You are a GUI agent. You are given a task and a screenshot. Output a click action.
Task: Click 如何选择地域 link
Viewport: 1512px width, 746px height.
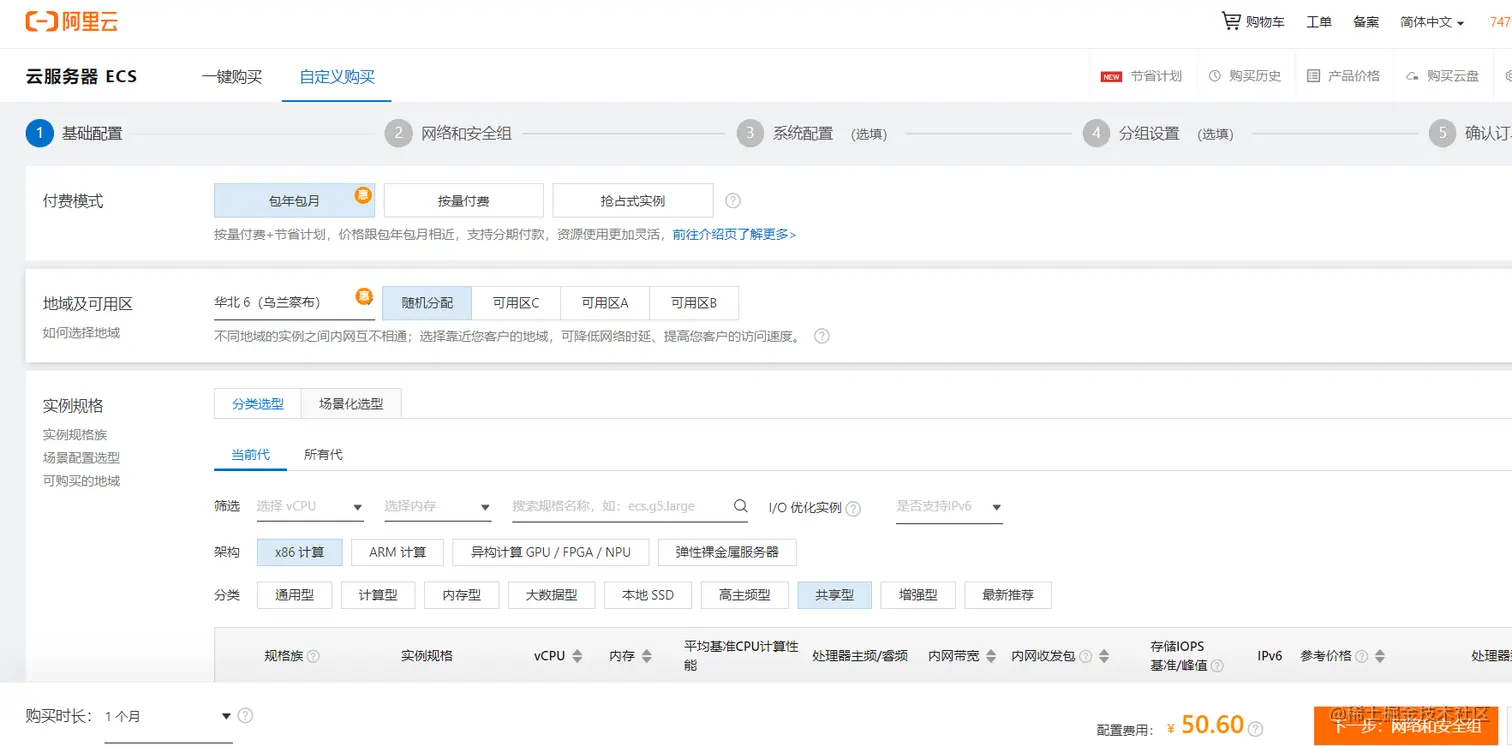coord(81,332)
